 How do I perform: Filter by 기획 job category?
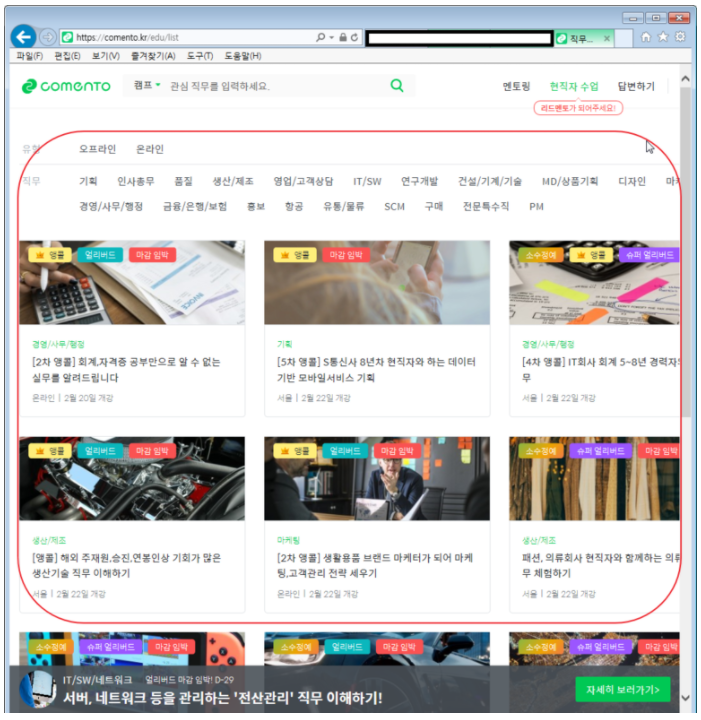pos(88,181)
